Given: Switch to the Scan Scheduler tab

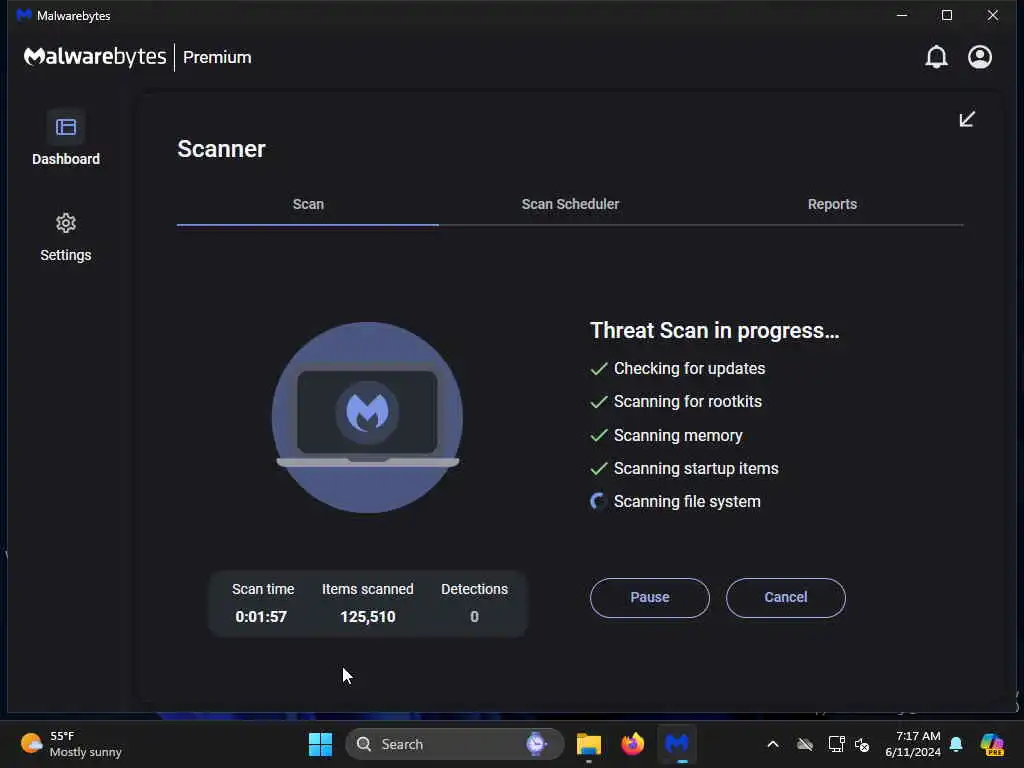Looking at the screenshot, I should click(x=570, y=204).
